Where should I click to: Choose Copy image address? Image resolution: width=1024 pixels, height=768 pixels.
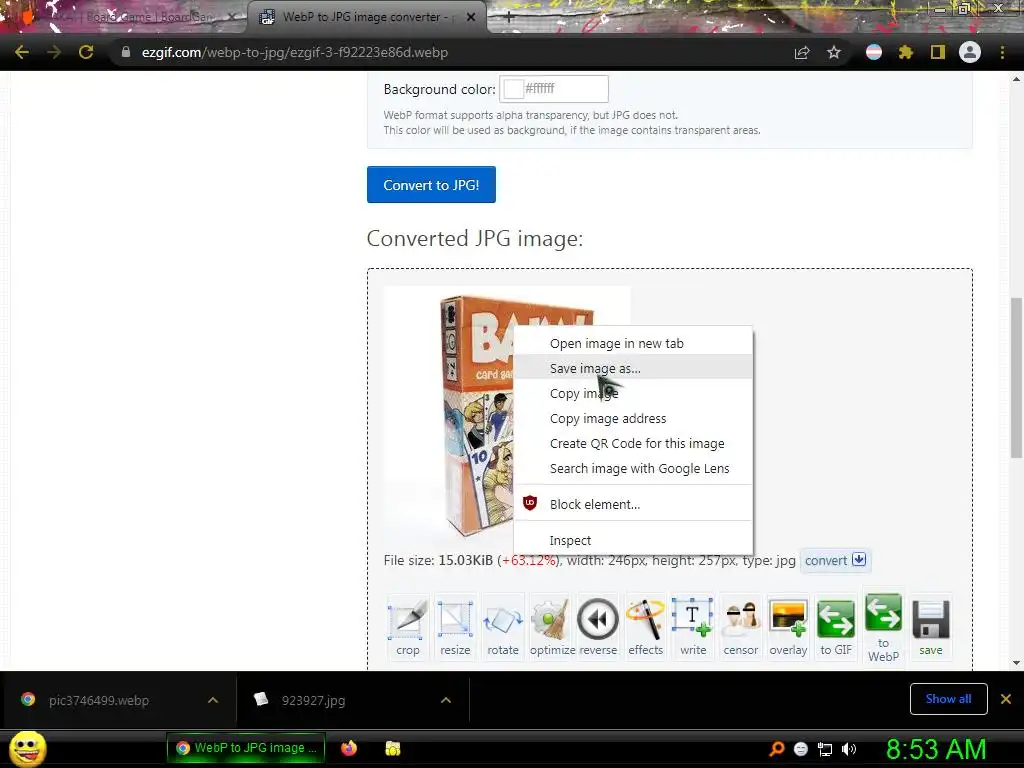click(x=633, y=419)
